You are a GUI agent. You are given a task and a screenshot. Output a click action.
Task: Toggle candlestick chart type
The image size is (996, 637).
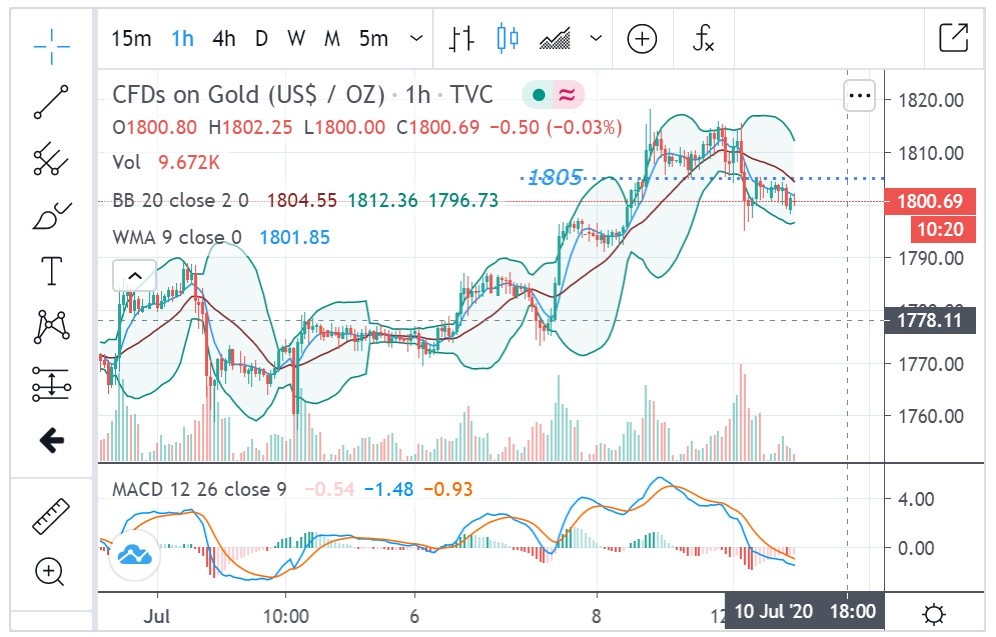coord(507,39)
